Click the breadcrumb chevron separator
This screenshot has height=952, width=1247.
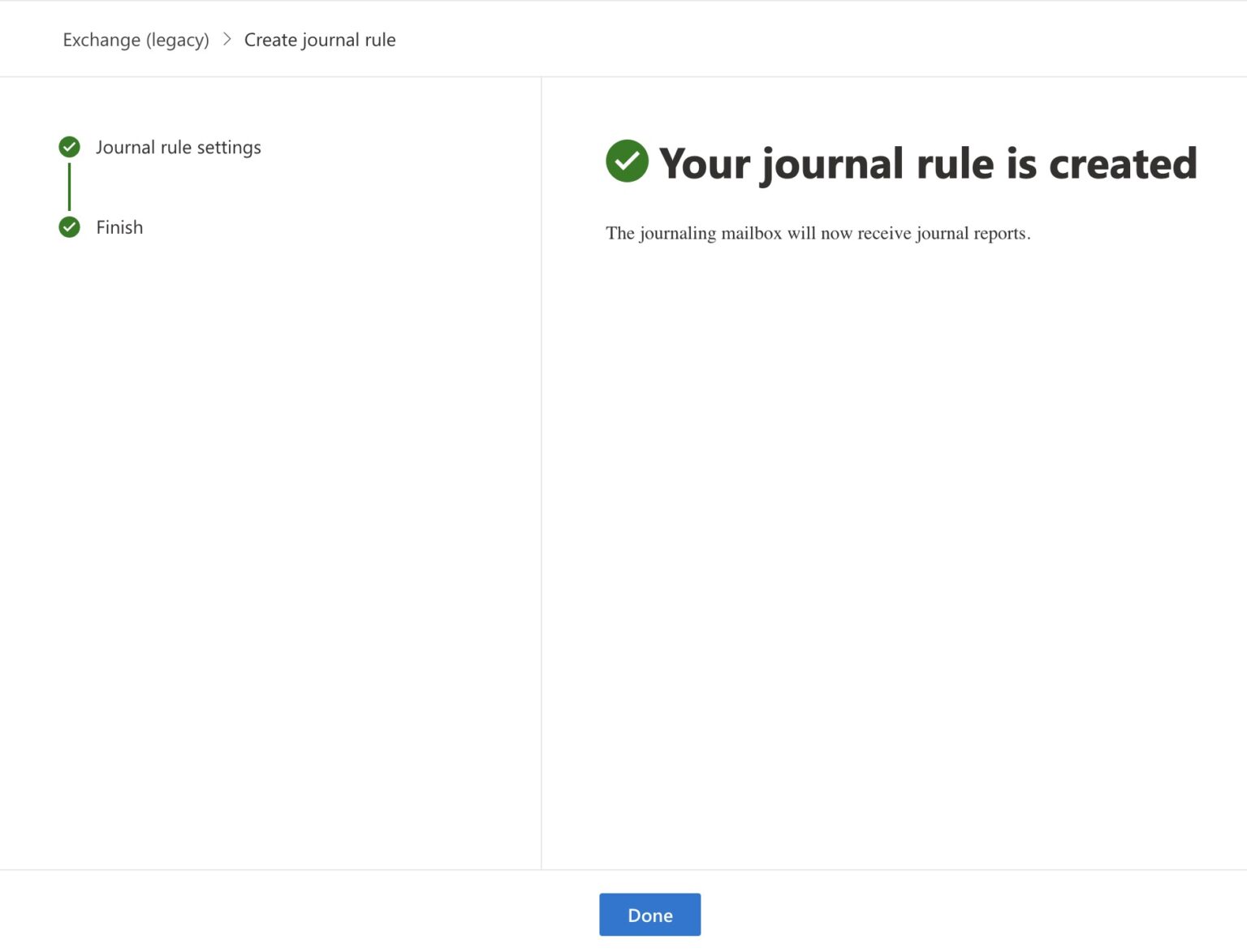click(x=227, y=39)
